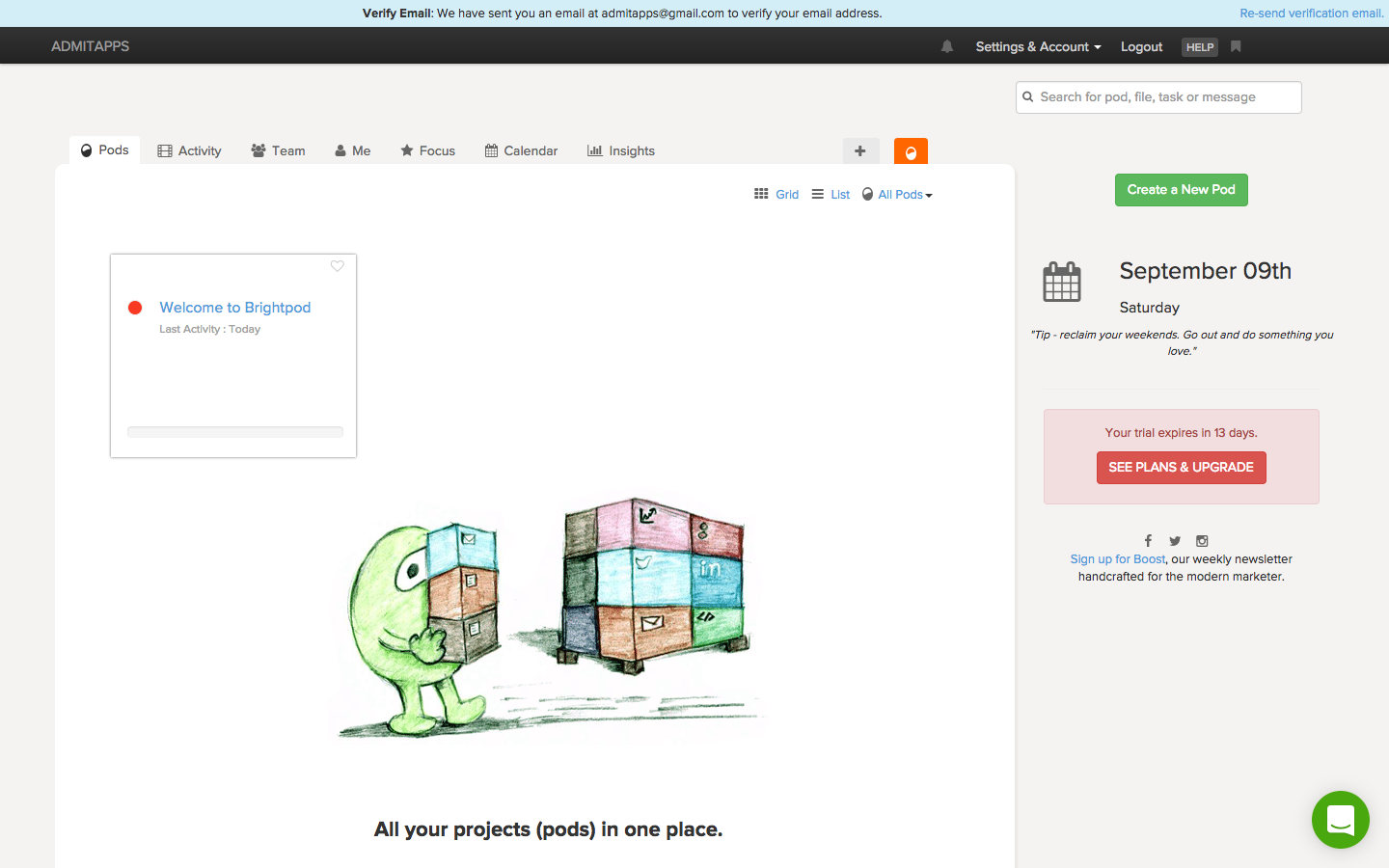Open the Twitter social icon
The width and height of the screenshot is (1389, 868).
pos(1175,541)
